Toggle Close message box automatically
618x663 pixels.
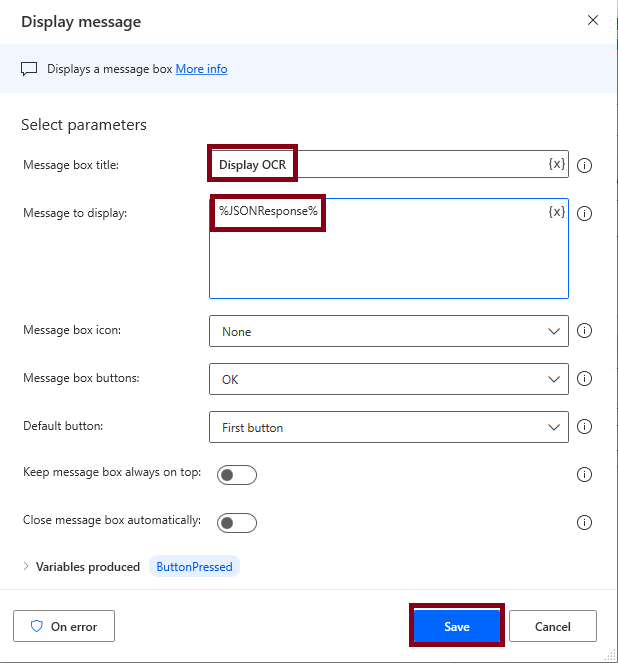(x=237, y=522)
